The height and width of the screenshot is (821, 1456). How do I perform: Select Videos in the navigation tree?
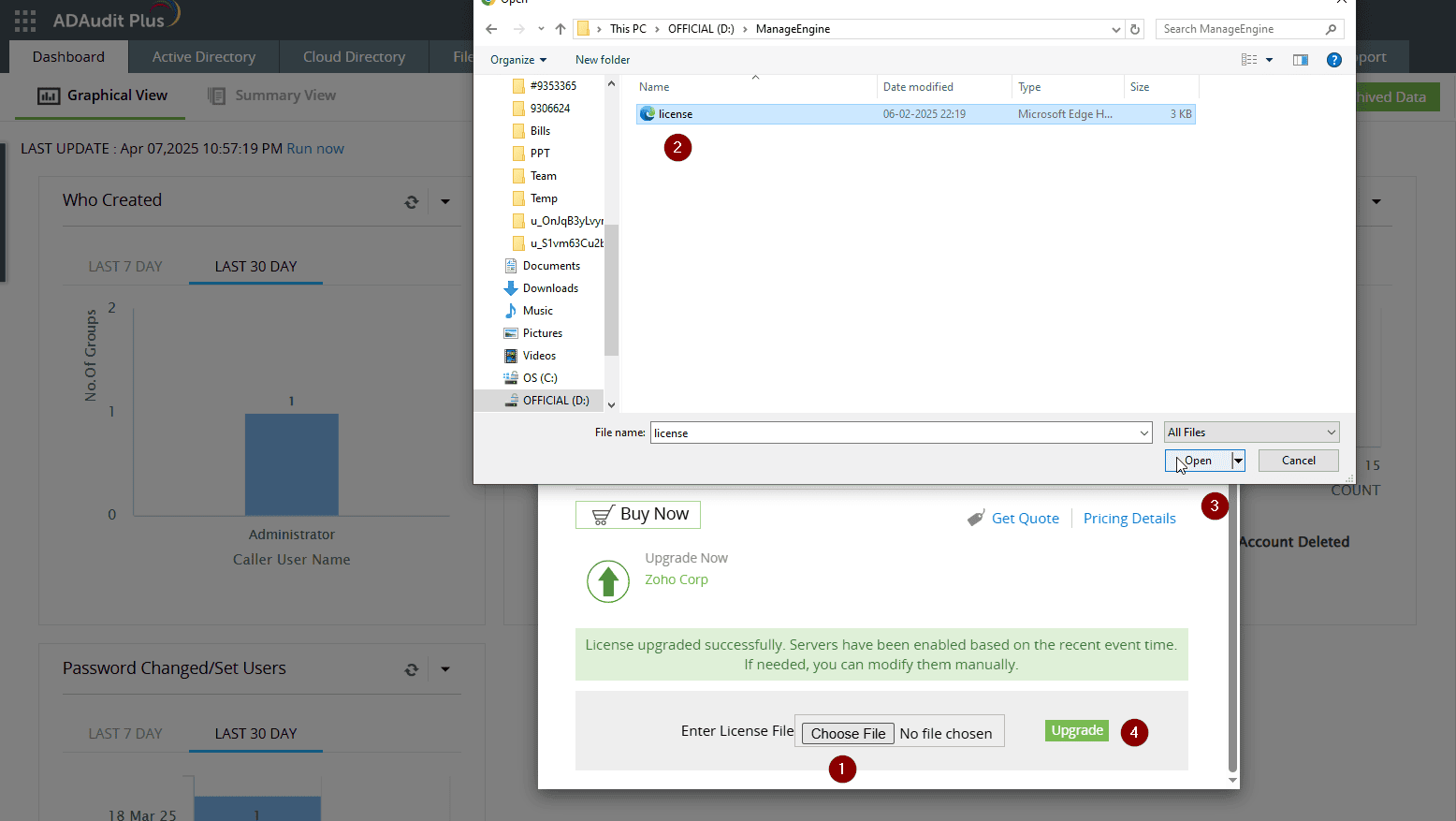coord(539,356)
